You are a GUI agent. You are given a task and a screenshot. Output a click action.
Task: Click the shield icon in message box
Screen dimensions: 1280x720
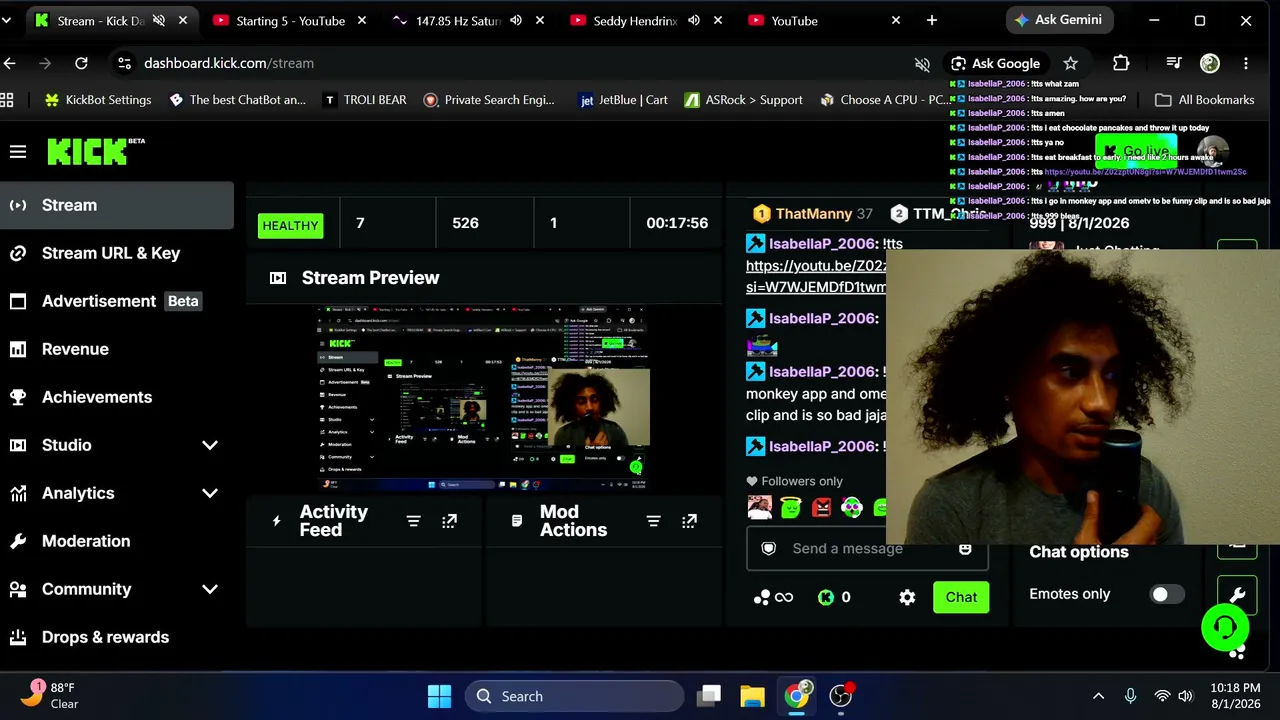point(769,549)
